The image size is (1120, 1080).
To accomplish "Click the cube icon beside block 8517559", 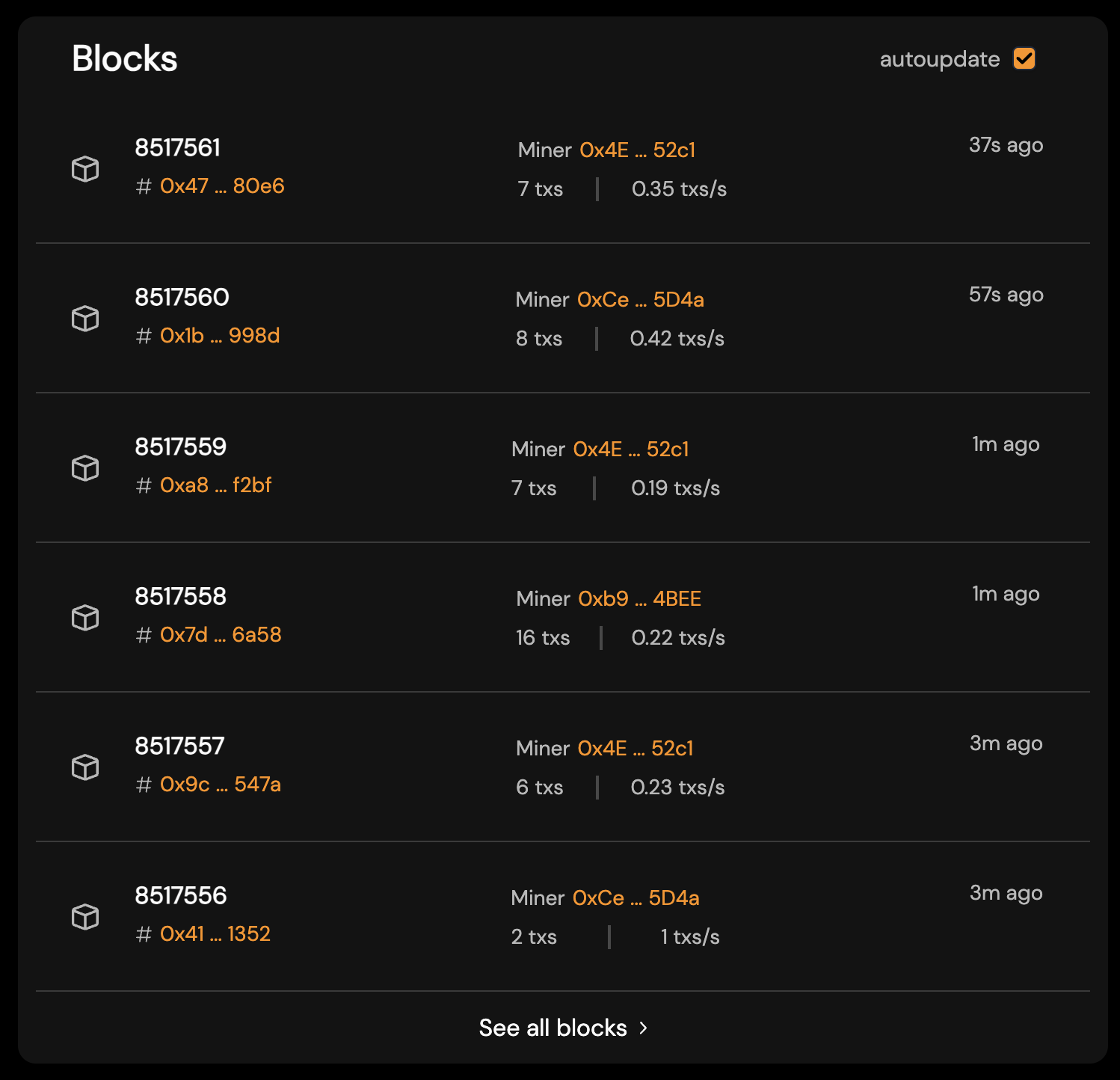I will [x=84, y=468].
